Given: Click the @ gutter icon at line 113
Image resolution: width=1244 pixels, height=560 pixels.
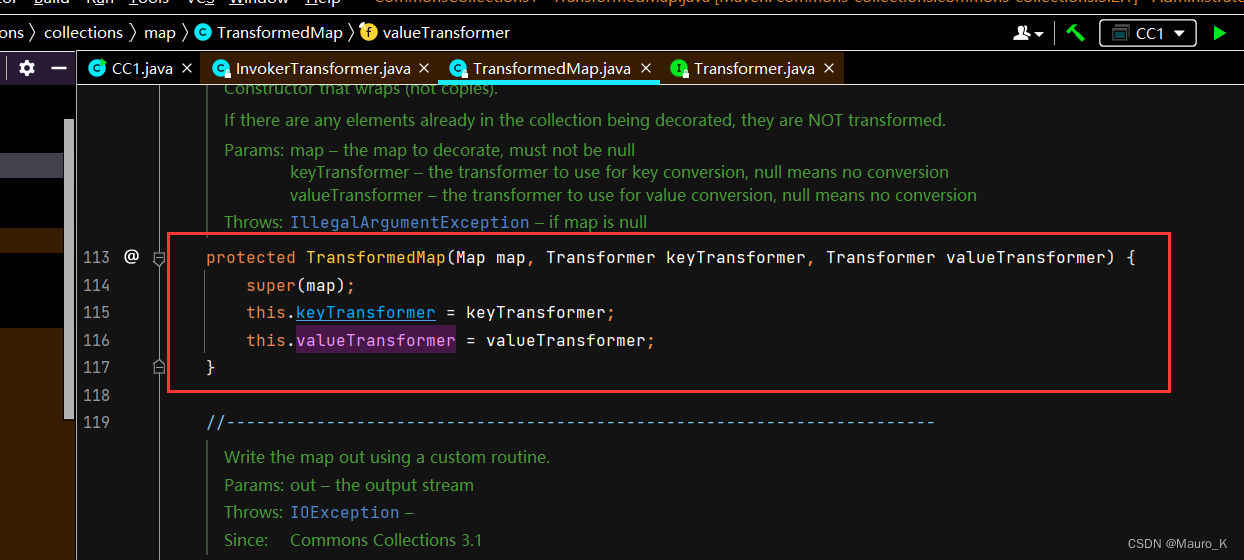Looking at the screenshot, I should coord(131,257).
